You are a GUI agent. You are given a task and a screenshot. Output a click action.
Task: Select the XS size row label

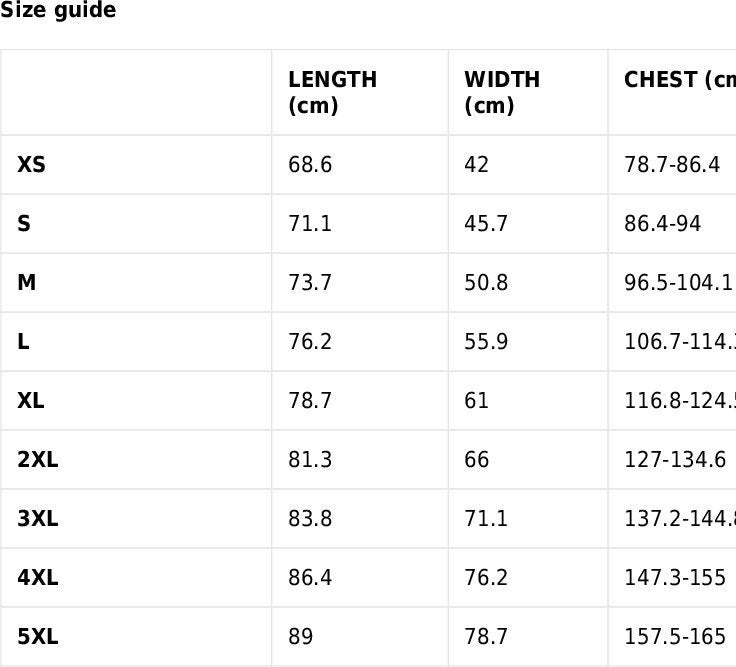pyautogui.click(x=31, y=165)
